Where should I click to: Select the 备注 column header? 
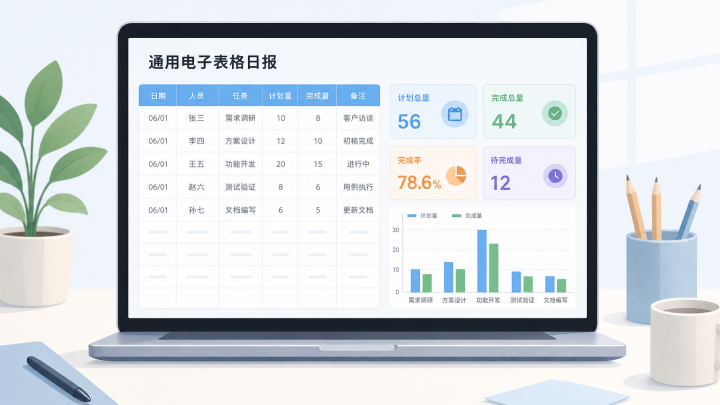(x=358, y=96)
